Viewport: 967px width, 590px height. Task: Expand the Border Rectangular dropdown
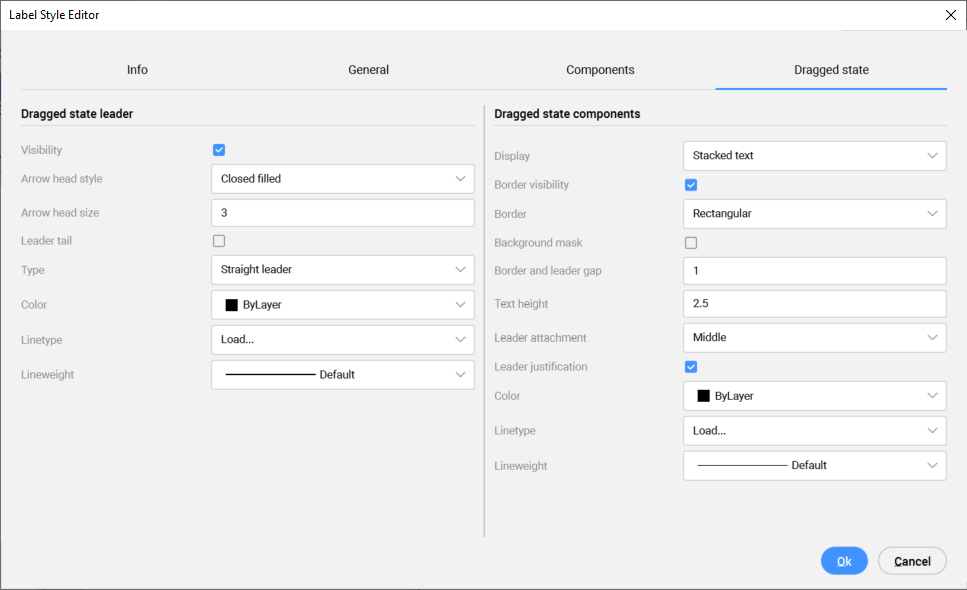[814, 214]
